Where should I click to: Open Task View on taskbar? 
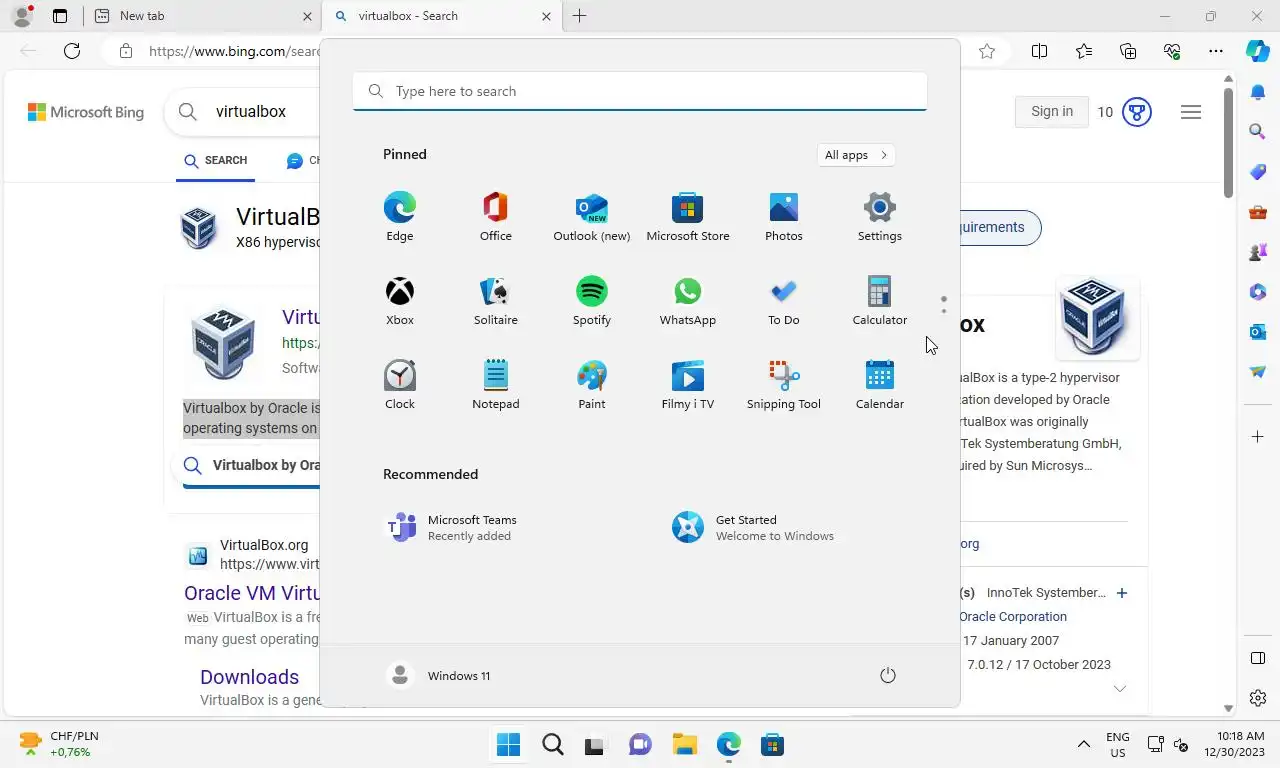click(x=596, y=744)
